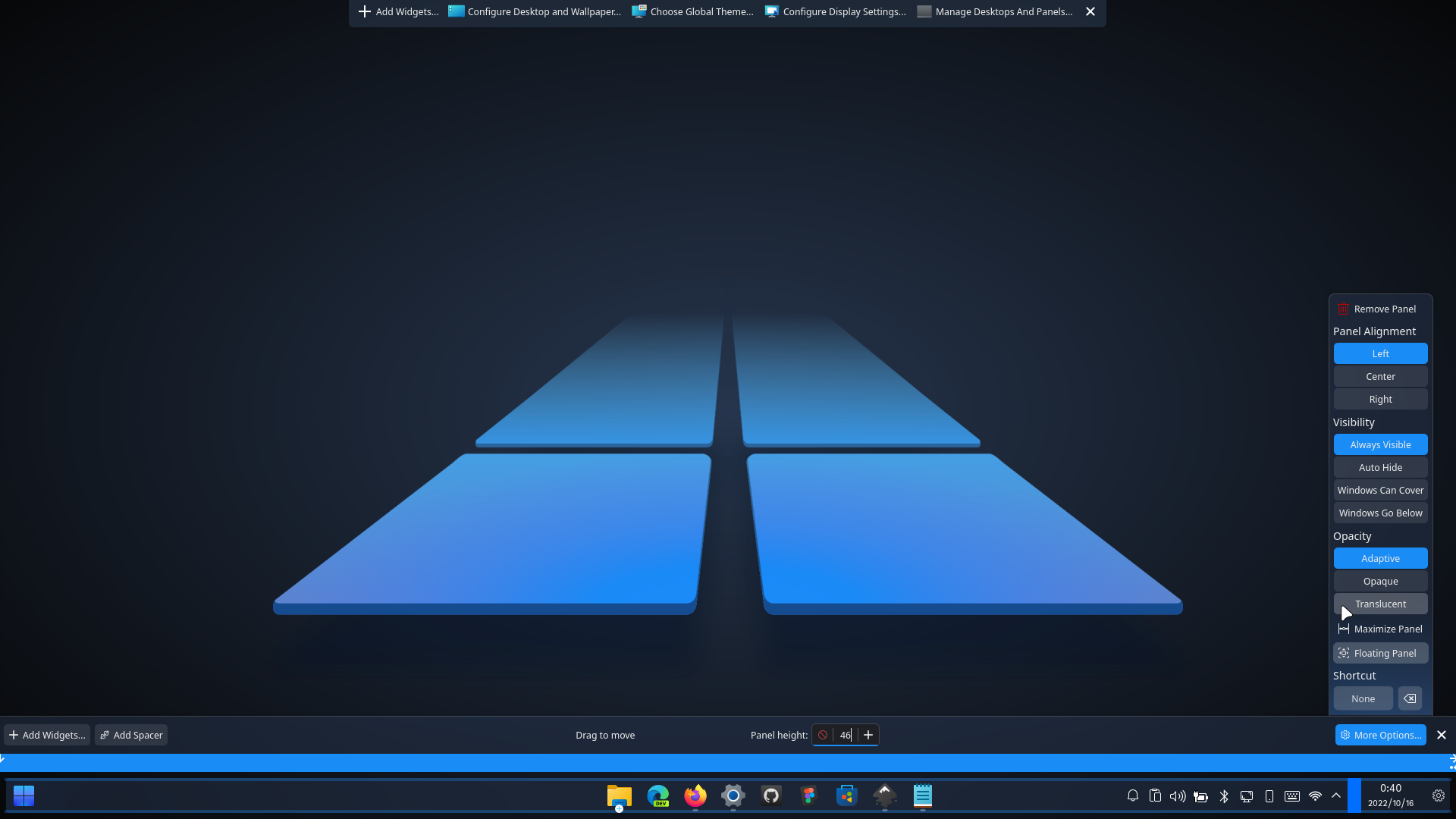Select Windows Go Below visibility
Viewport: 1456px width, 819px height.
pos(1380,513)
